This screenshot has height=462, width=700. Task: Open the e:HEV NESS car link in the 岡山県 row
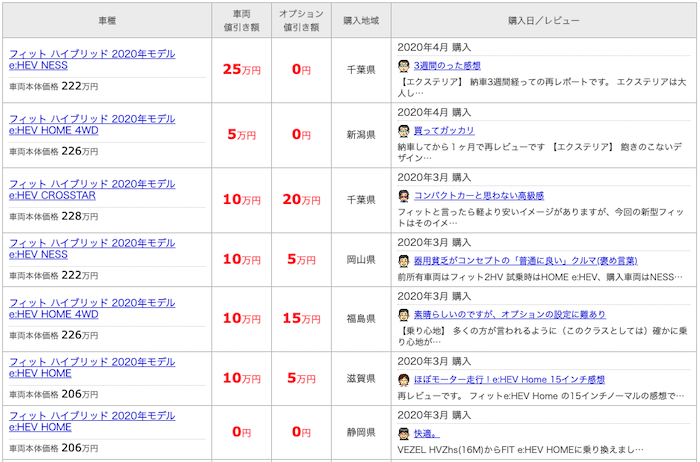click(x=92, y=249)
